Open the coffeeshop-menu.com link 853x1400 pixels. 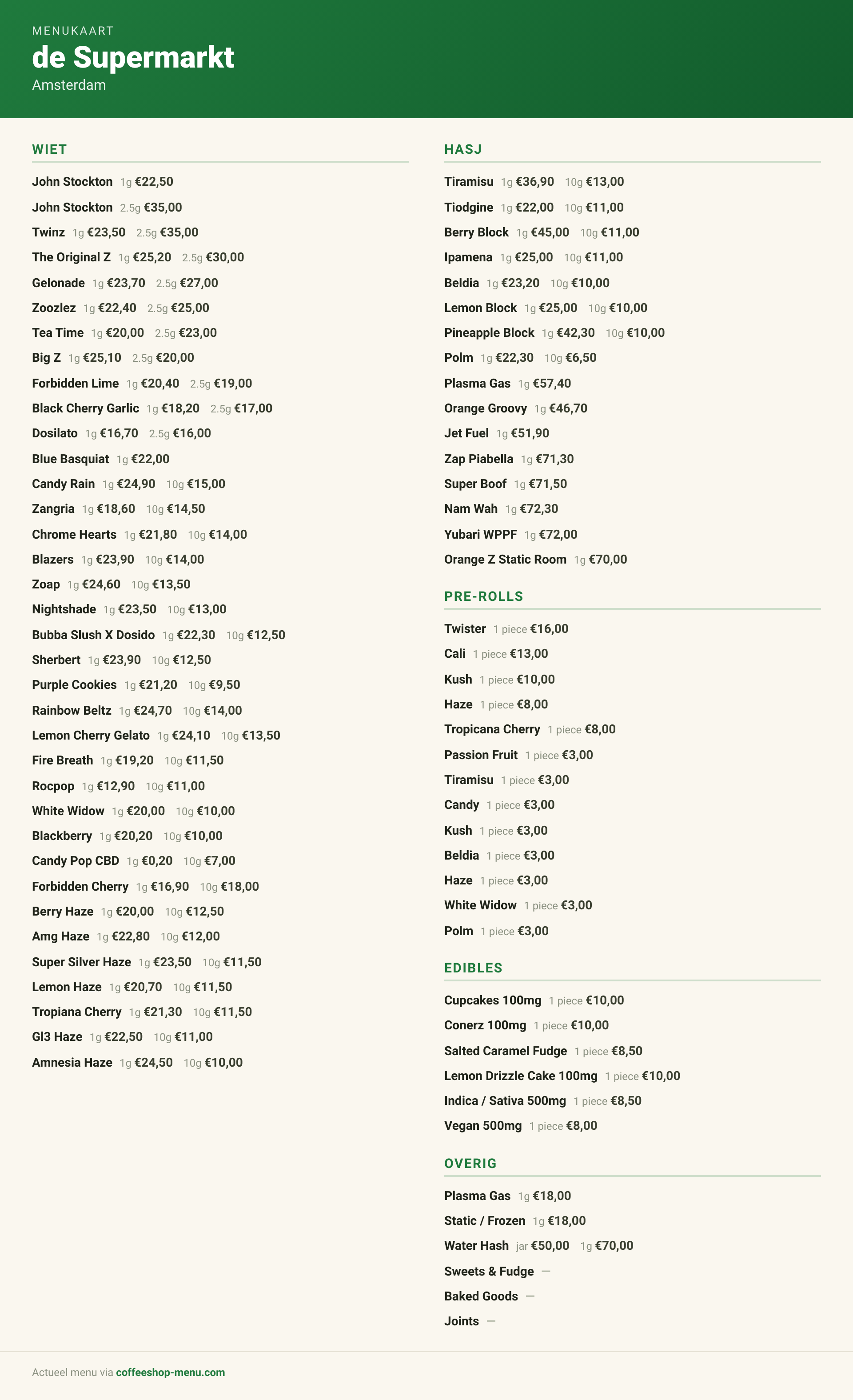click(170, 1372)
